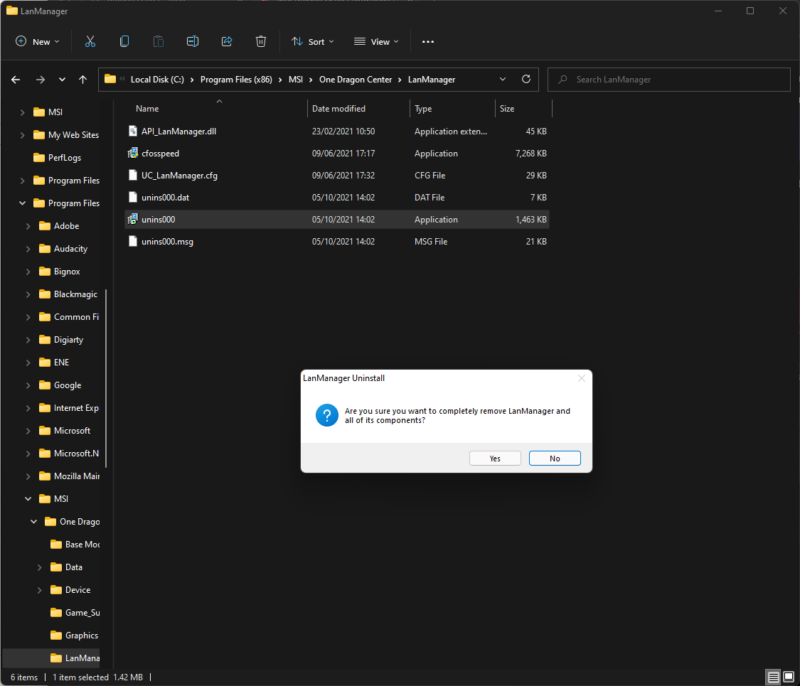Click Local Disk (C:) in breadcrumb
This screenshot has width=800, height=686.
pyautogui.click(x=157, y=80)
